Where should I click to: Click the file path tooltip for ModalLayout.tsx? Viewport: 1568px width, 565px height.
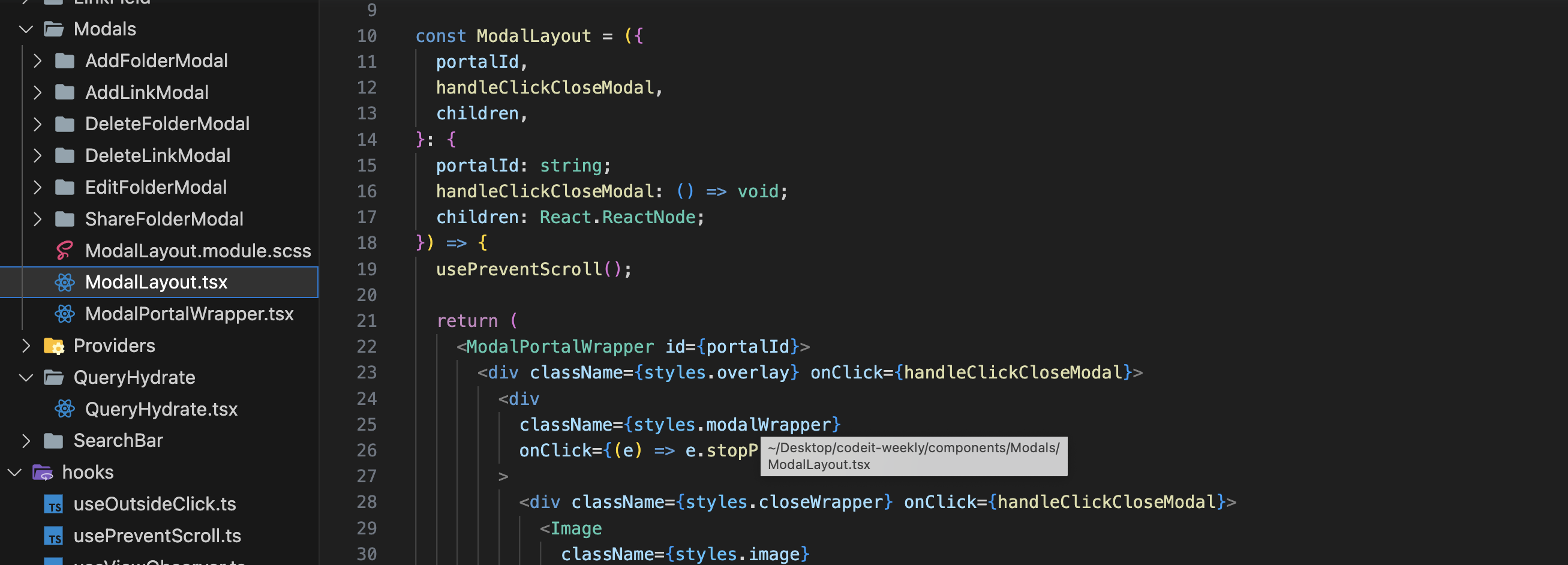tap(913, 456)
